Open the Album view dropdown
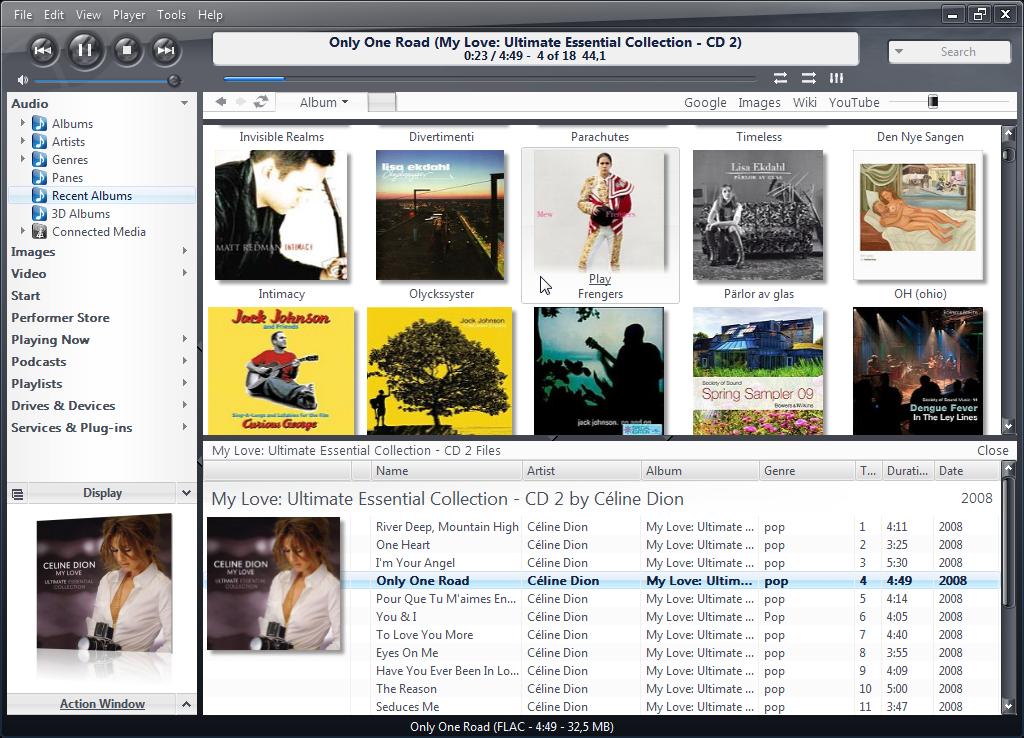The width and height of the screenshot is (1024, 738). 323,103
